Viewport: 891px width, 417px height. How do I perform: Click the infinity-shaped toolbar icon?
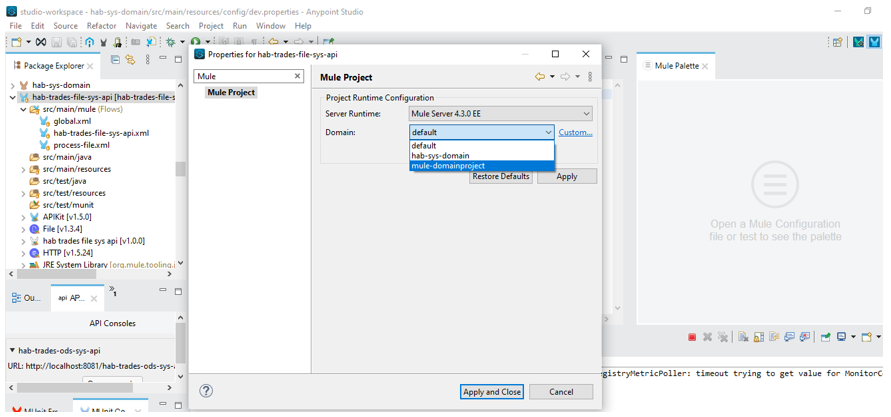click(41, 42)
